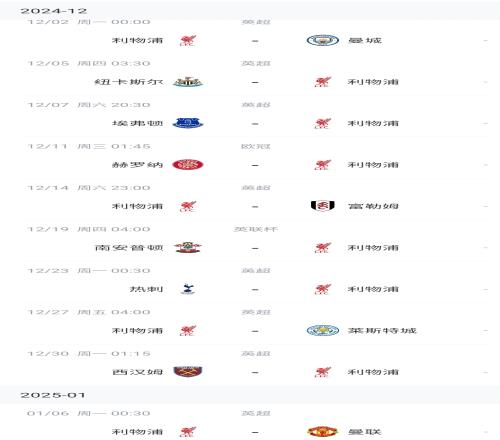
Task: Click the 英联杯 competition label
Action: tap(256, 229)
